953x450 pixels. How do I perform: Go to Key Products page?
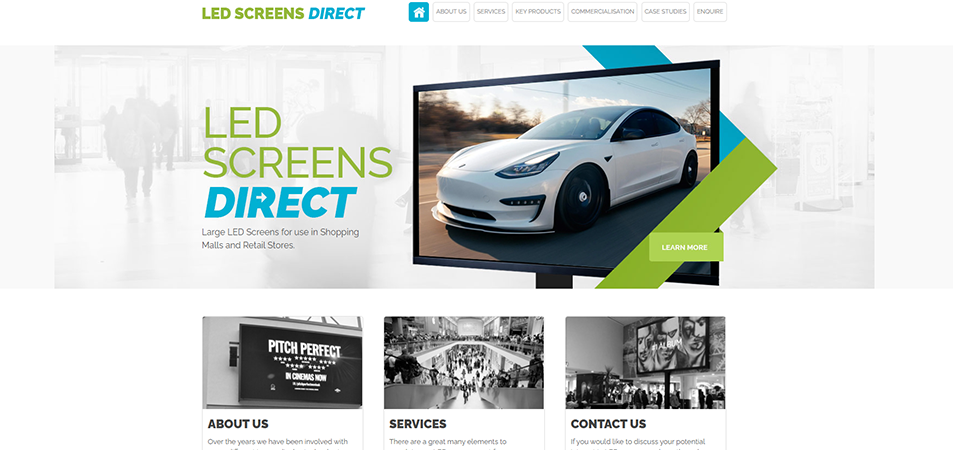pyautogui.click(x=538, y=12)
